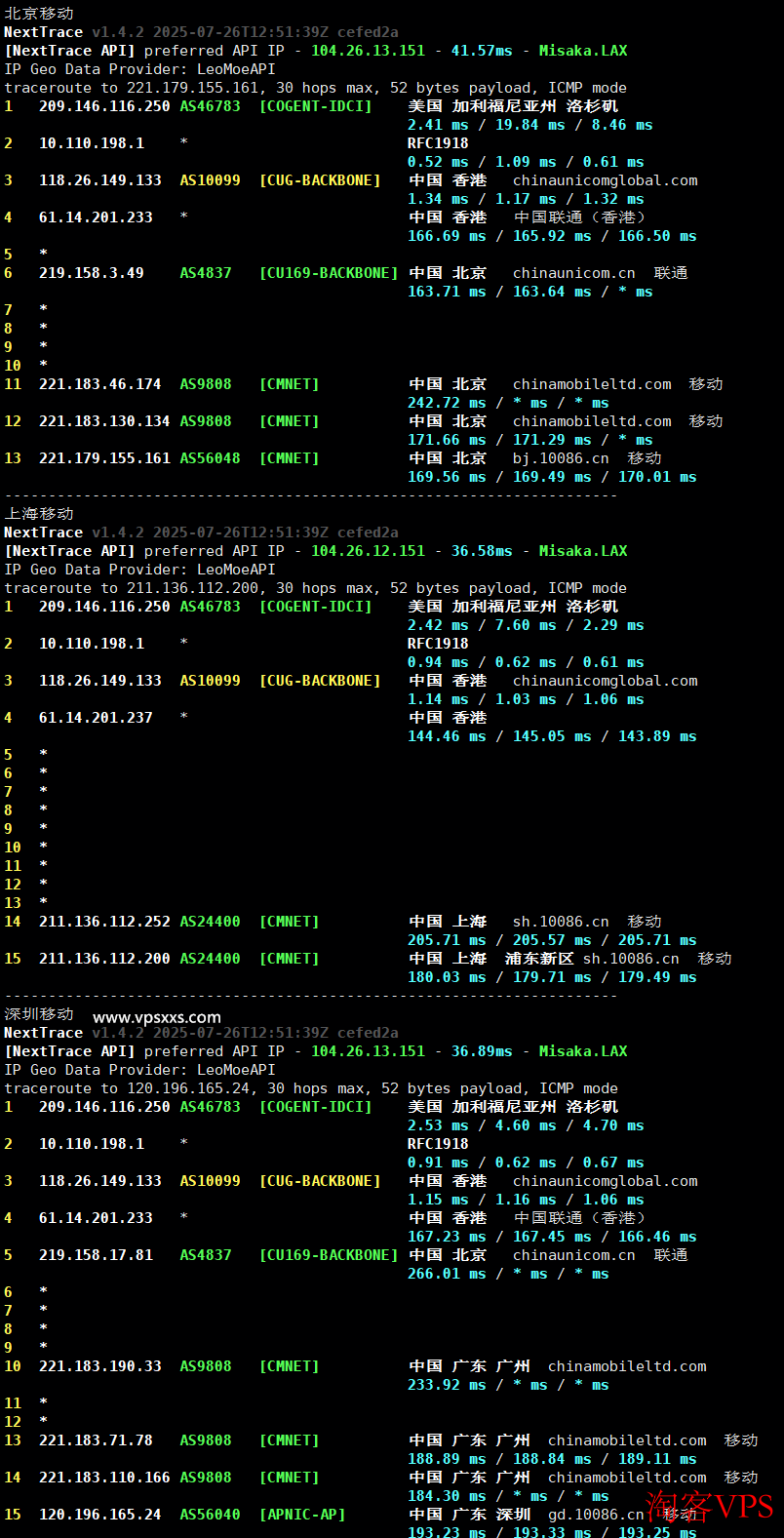Click hop IP 221.183.46.174

click(x=99, y=384)
